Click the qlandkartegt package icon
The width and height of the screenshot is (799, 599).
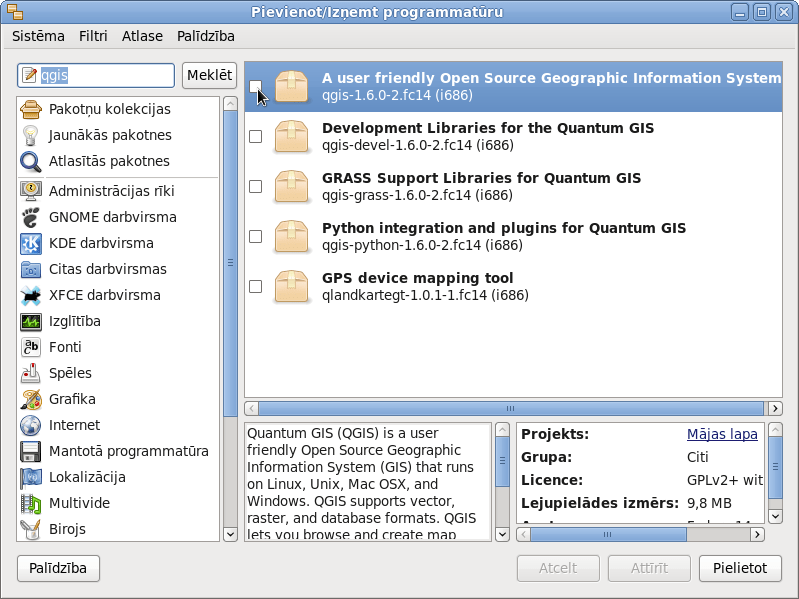[x=291, y=286]
